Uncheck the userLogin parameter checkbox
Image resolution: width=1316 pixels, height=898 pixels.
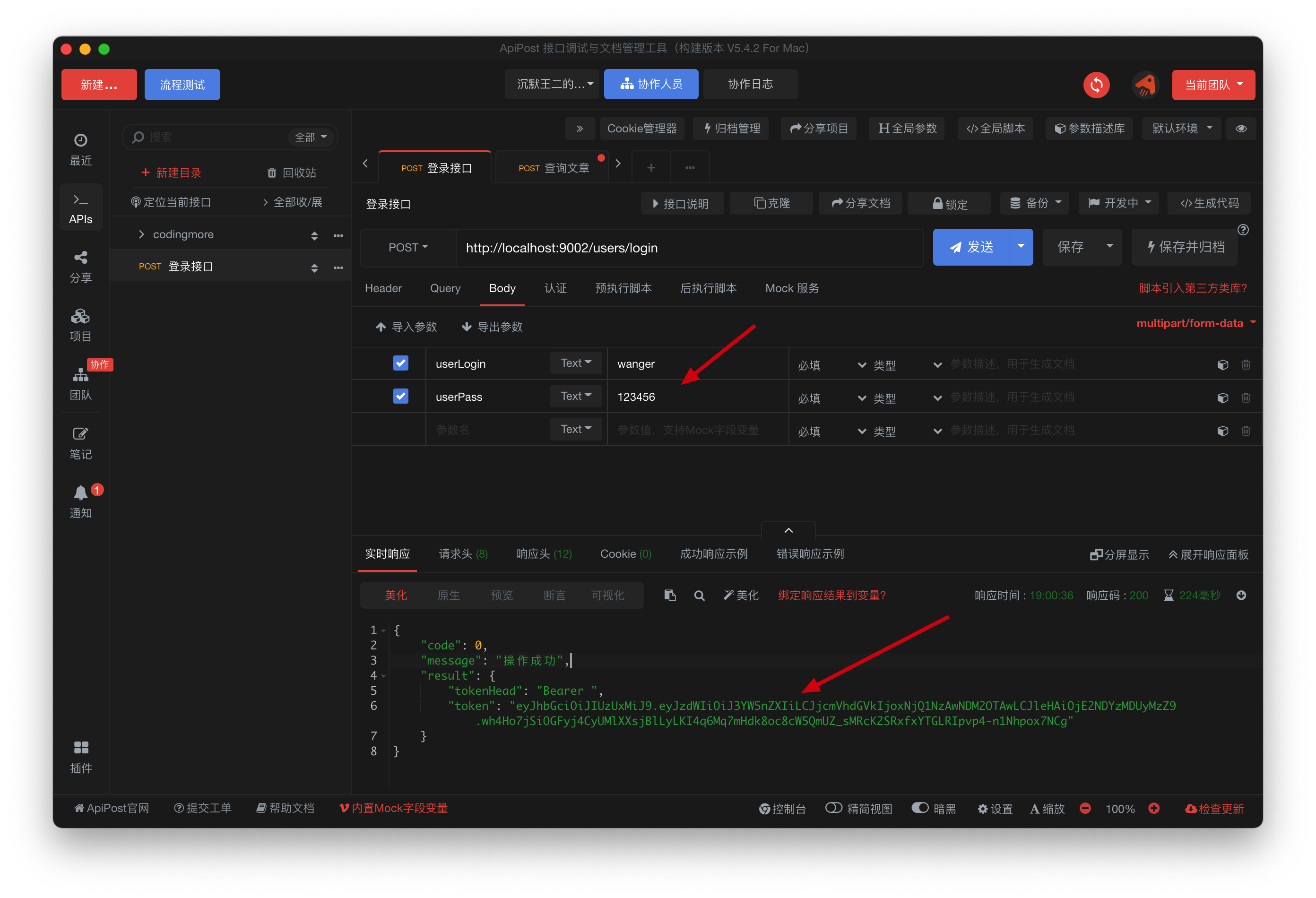click(x=400, y=363)
